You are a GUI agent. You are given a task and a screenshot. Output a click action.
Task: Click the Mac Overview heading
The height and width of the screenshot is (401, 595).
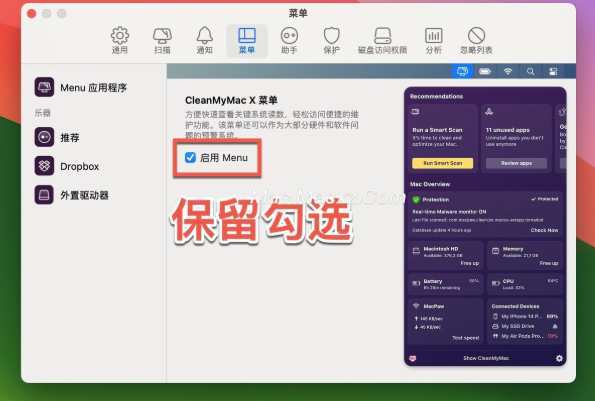coord(430,184)
